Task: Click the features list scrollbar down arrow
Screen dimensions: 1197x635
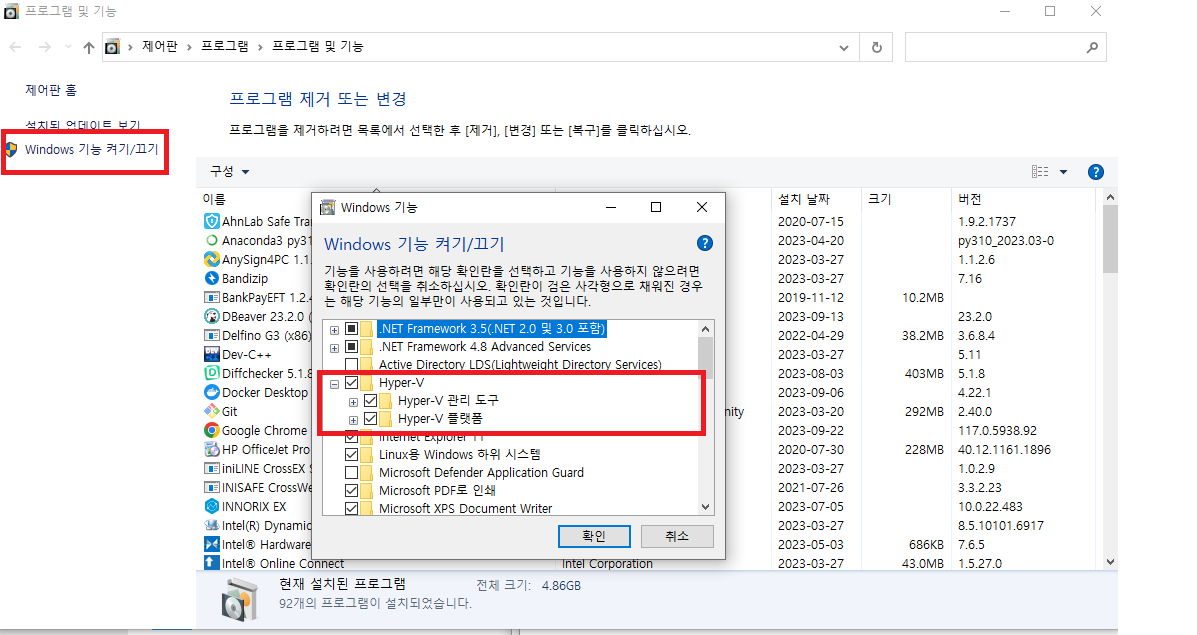Action: coord(705,507)
